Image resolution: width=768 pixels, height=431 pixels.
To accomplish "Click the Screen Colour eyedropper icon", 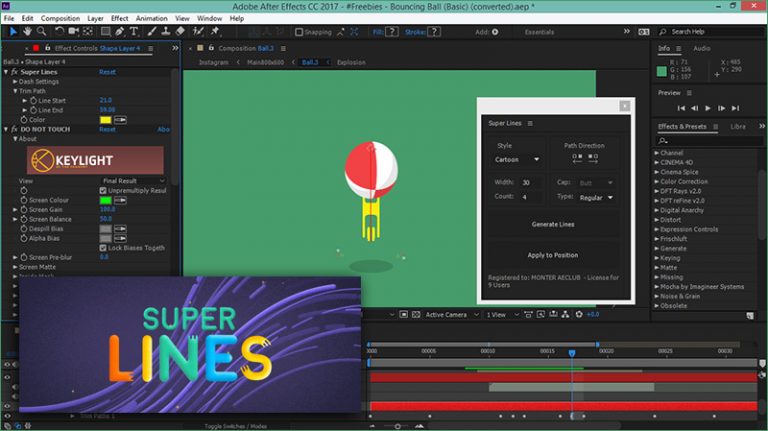I will pyautogui.click(x=122, y=200).
